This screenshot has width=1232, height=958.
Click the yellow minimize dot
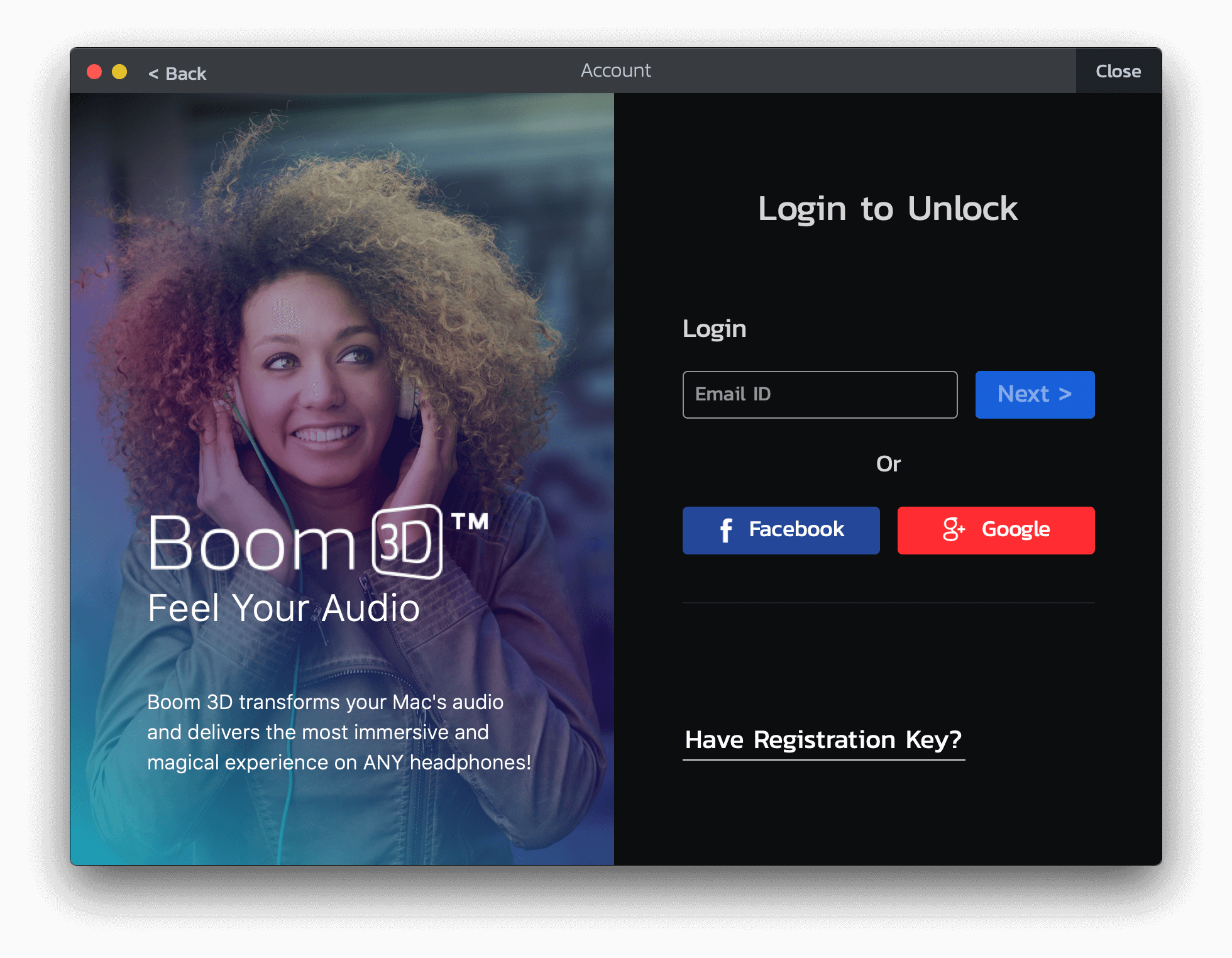pos(119,72)
